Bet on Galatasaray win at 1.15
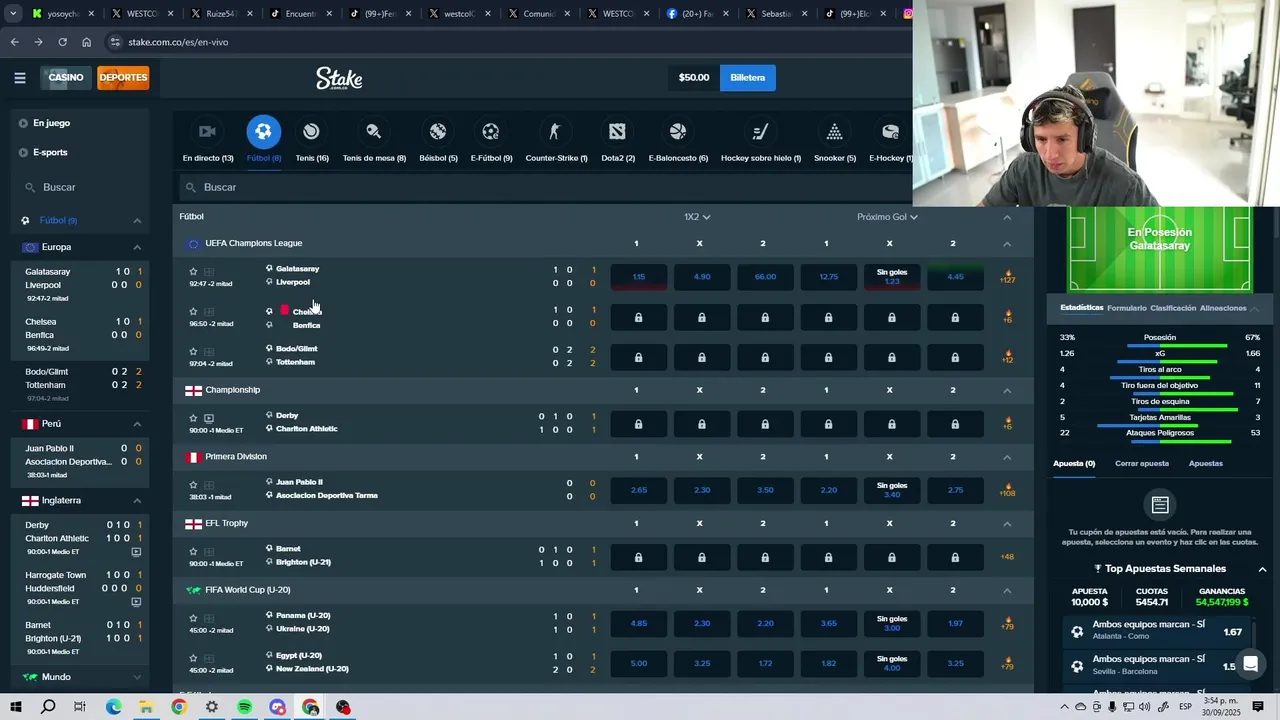 pos(638,277)
